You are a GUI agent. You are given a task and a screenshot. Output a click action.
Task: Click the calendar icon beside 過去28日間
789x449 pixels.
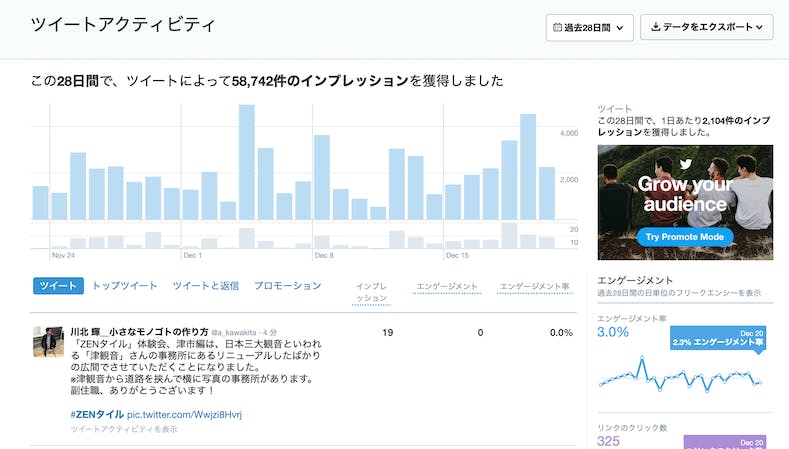coord(558,27)
